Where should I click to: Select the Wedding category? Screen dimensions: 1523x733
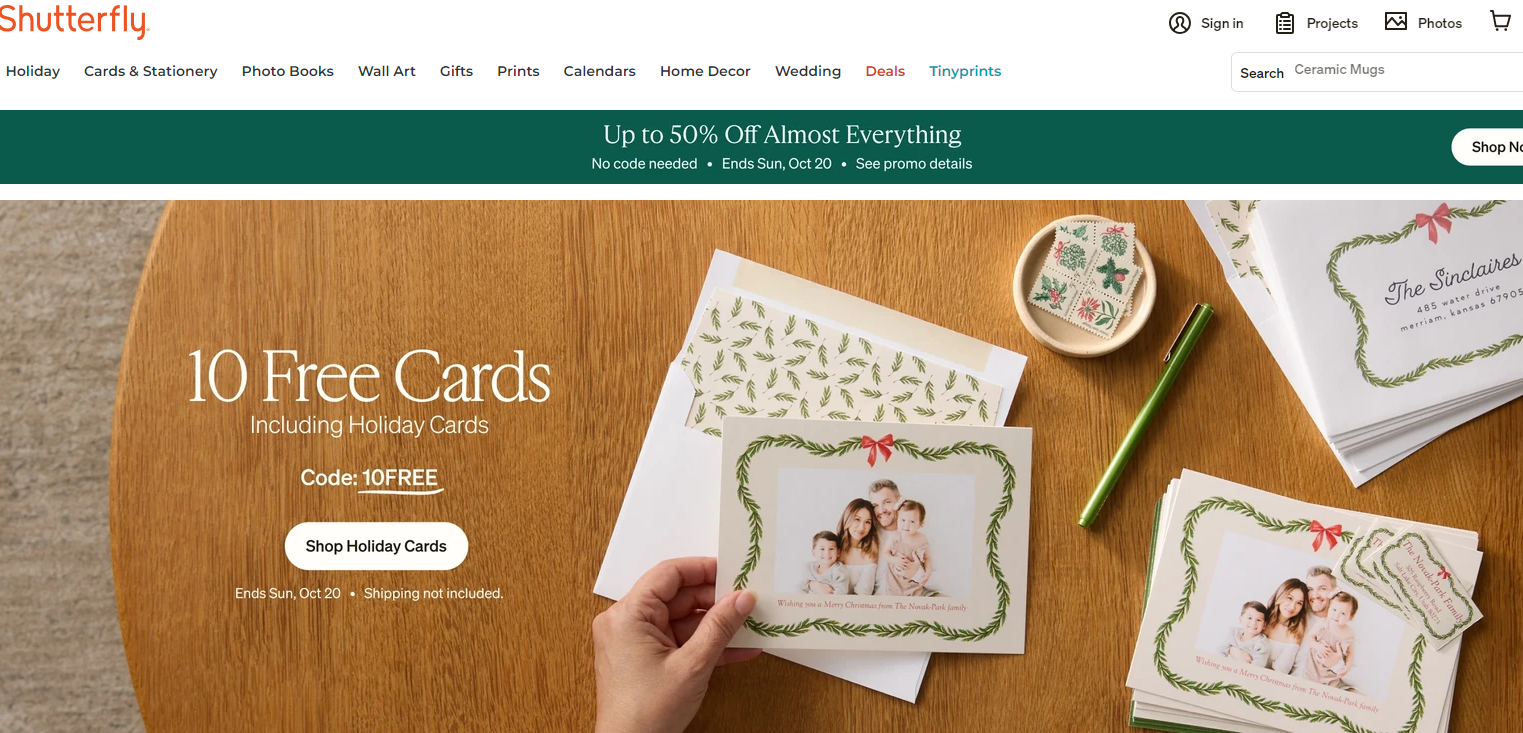click(808, 71)
